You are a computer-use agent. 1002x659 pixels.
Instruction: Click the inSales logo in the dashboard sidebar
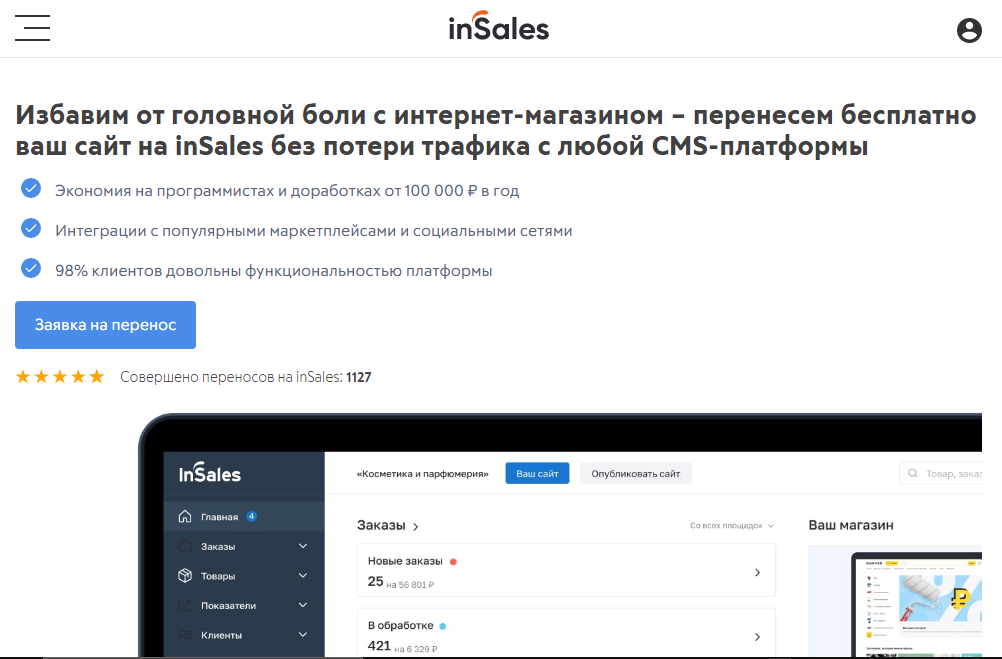pos(210,473)
